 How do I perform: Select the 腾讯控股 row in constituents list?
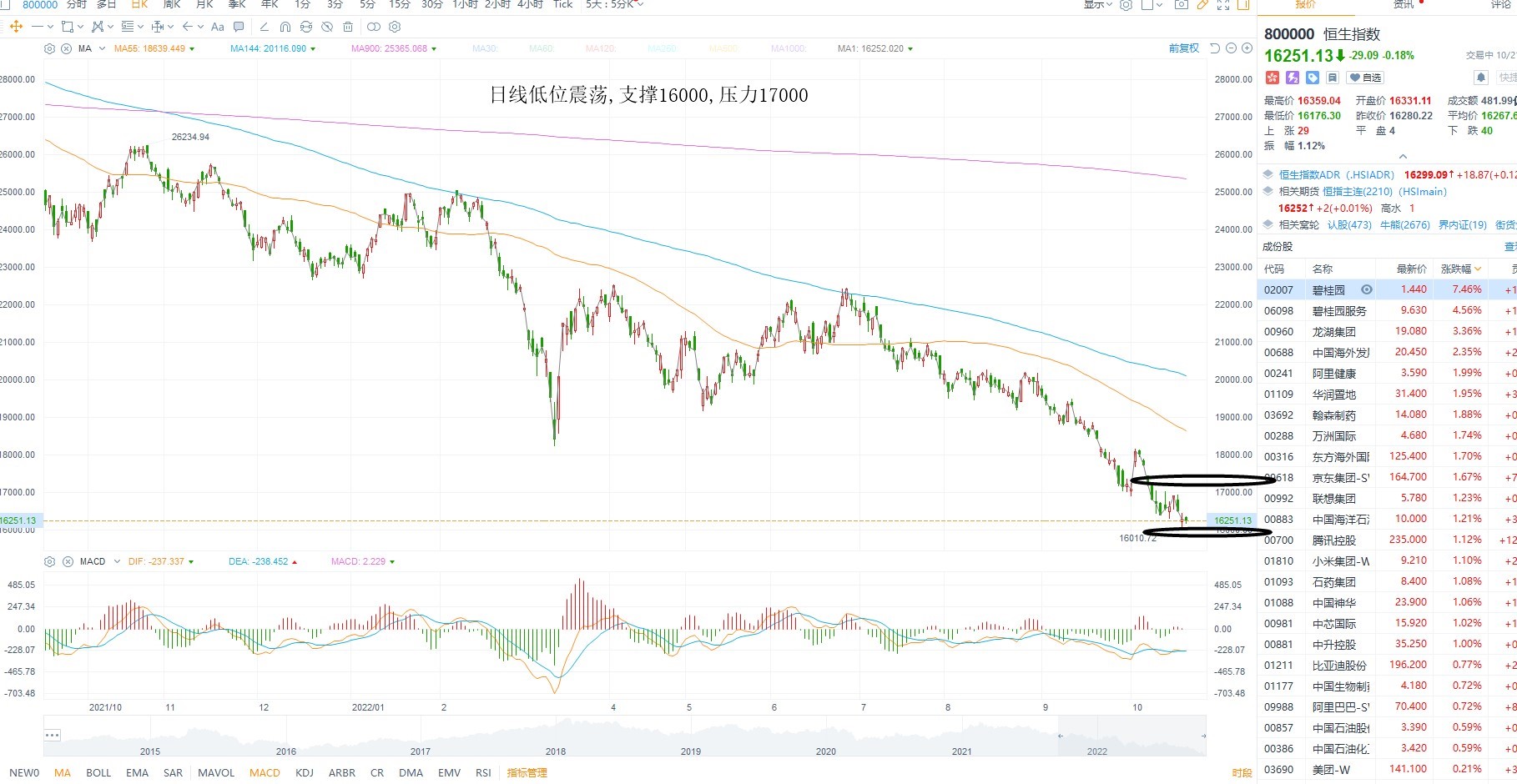pyautogui.click(x=1387, y=540)
